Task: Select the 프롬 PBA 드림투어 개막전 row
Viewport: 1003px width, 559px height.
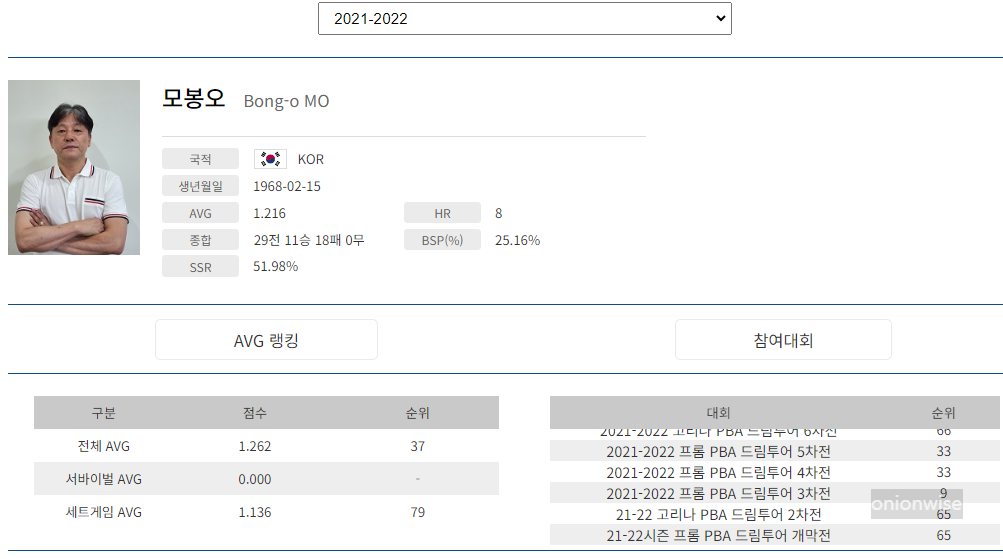Action: [775, 535]
